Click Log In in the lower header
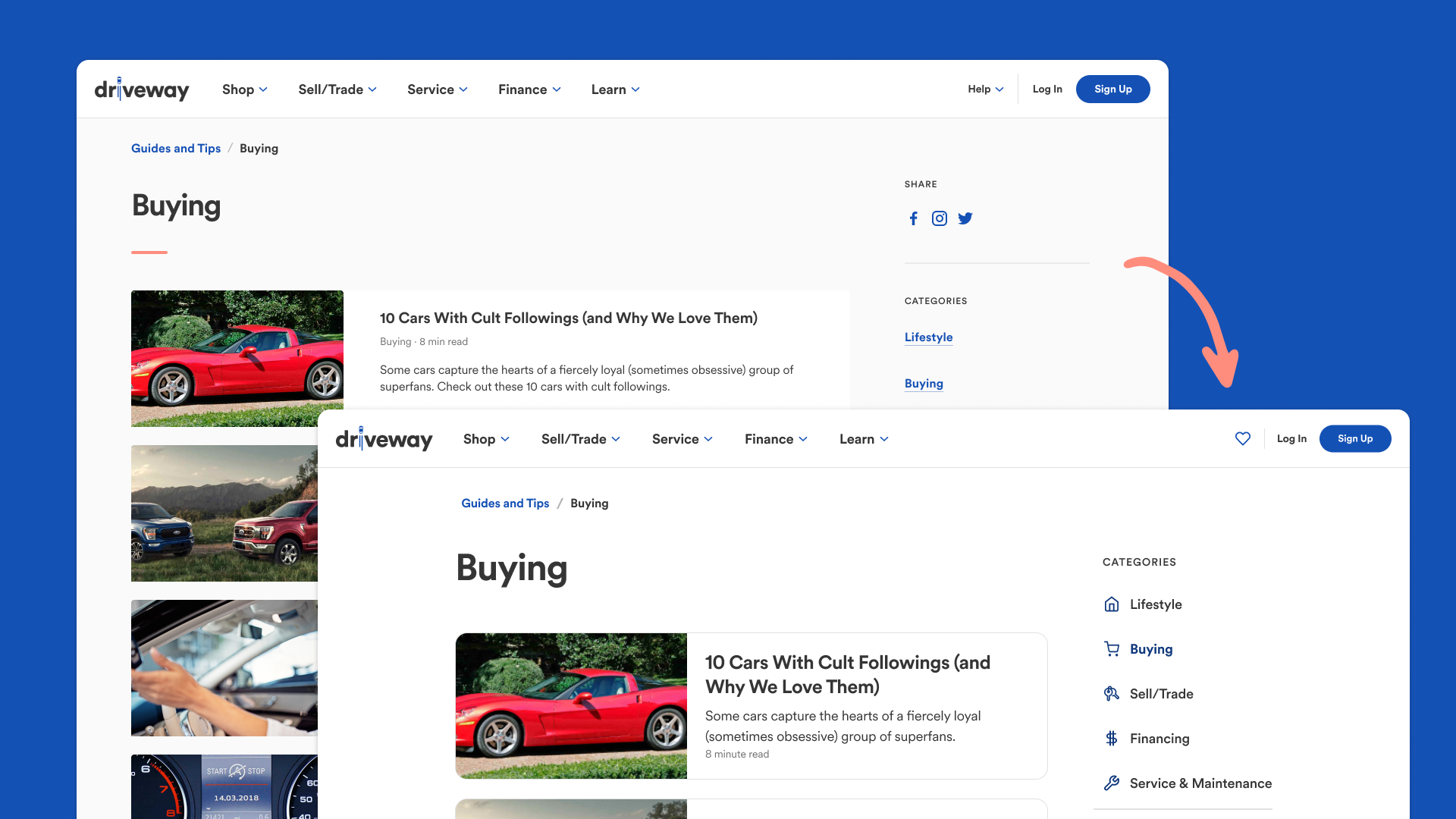1456x819 pixels. pos(1291,438)
